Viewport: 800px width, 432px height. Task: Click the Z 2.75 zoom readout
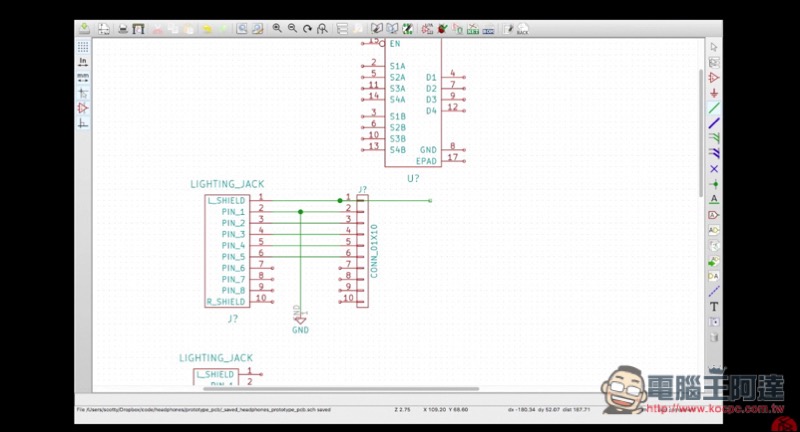click(x=402, y=410)
